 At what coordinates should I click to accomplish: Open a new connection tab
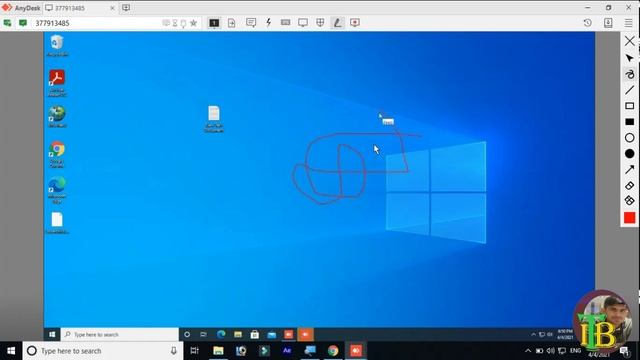126,8
